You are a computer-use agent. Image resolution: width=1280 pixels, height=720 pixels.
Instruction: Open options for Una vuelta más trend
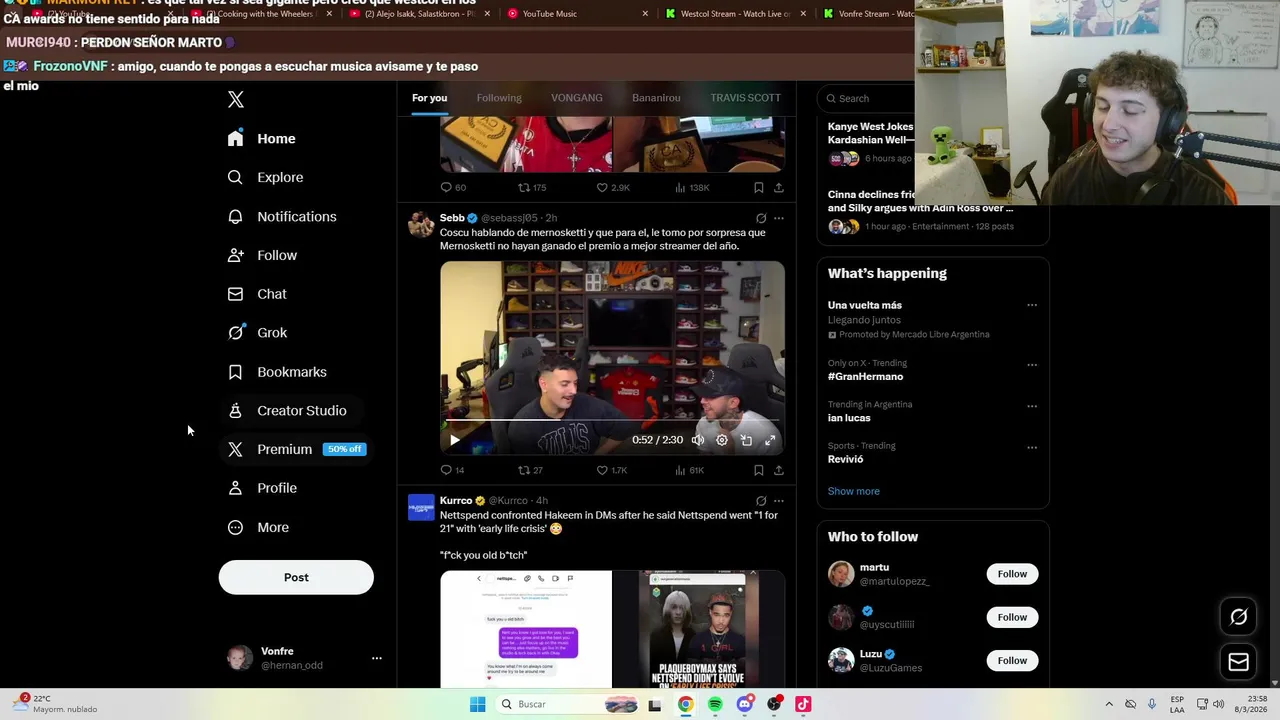pyautogui.click(x=1032, y=306)
